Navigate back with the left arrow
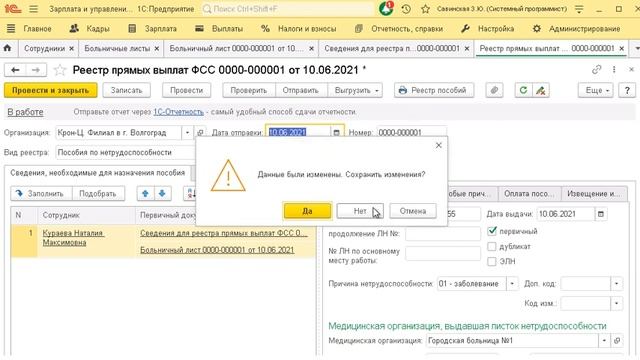The image size is (640, 360). coord(15,70)
